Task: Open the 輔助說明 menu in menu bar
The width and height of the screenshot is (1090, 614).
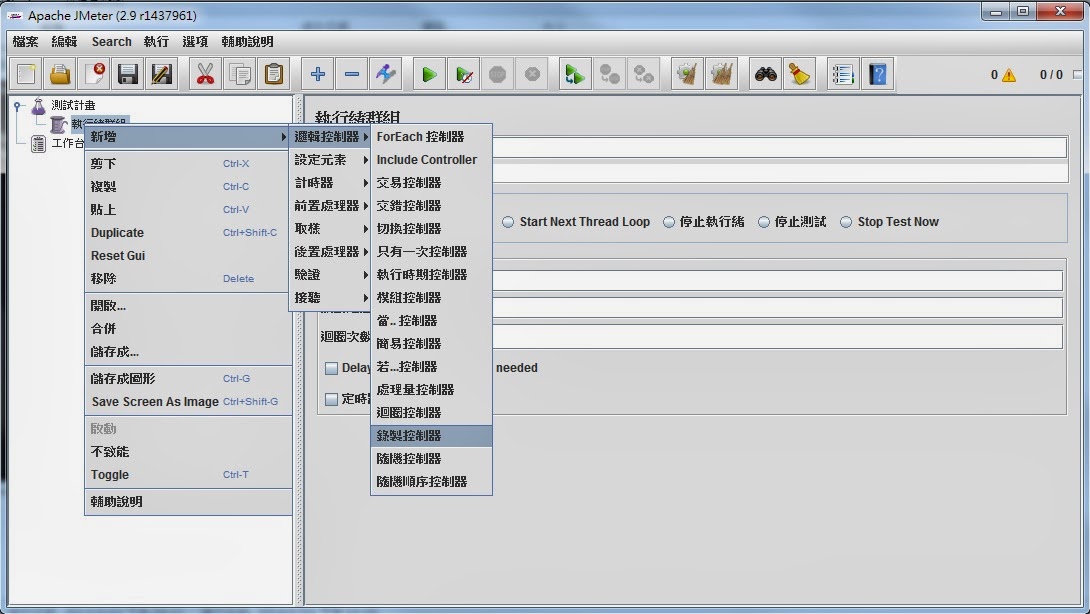Action: (247, 42)
